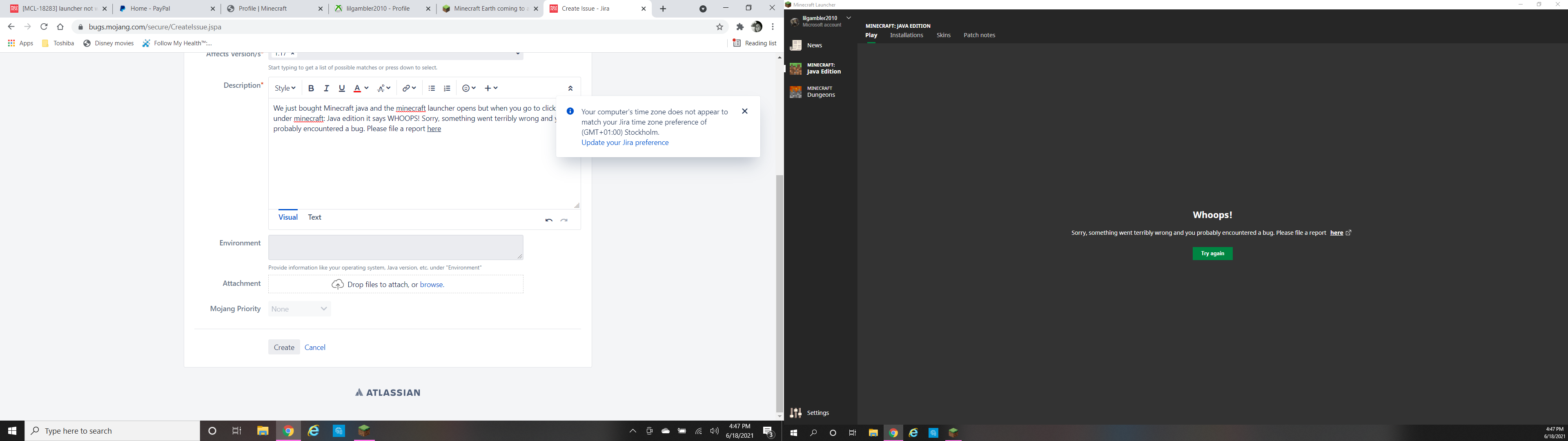Bookmark this page with the star icon

(719, 27)
